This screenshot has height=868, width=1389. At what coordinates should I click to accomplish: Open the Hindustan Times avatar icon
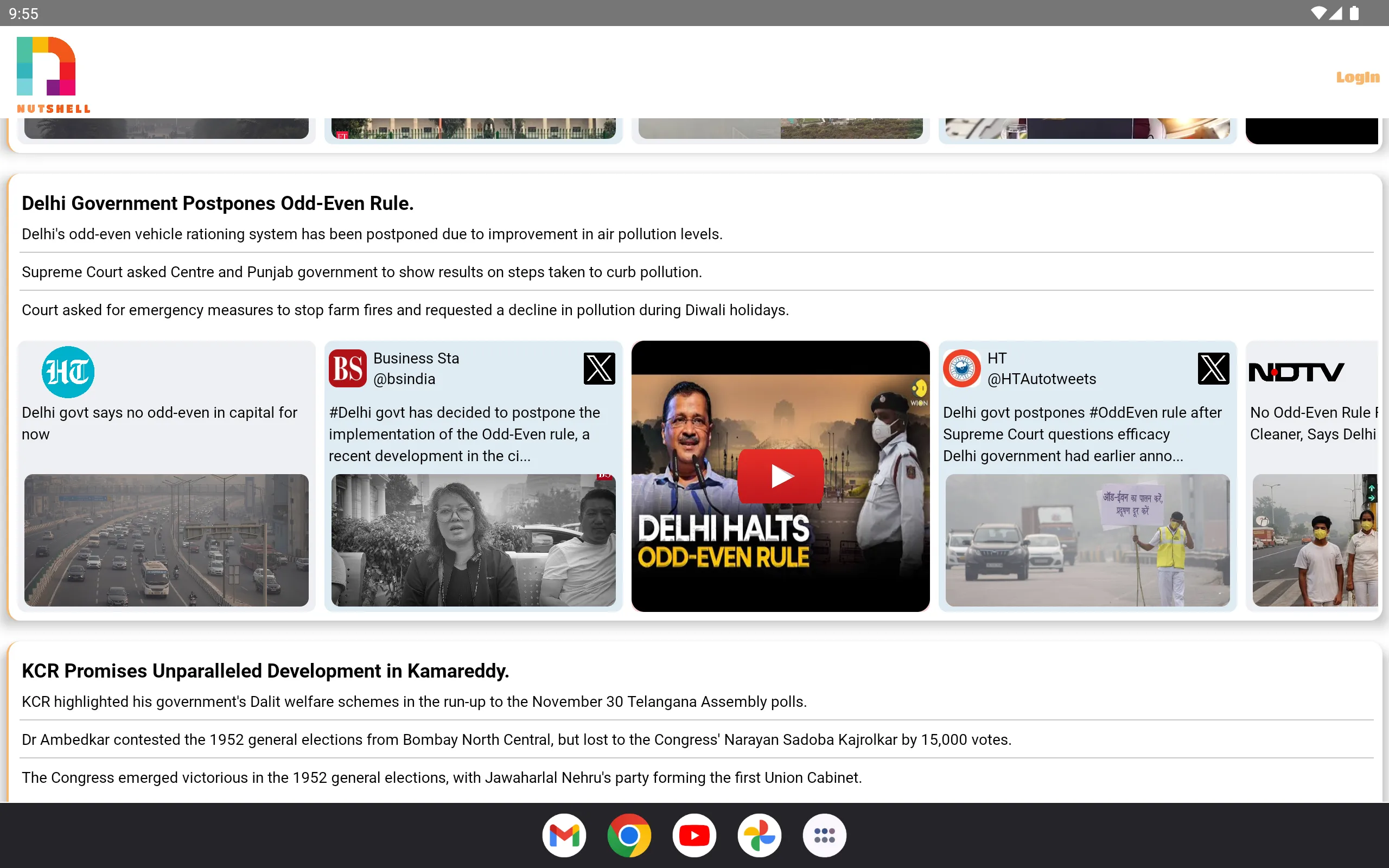[x=67, y=372]
